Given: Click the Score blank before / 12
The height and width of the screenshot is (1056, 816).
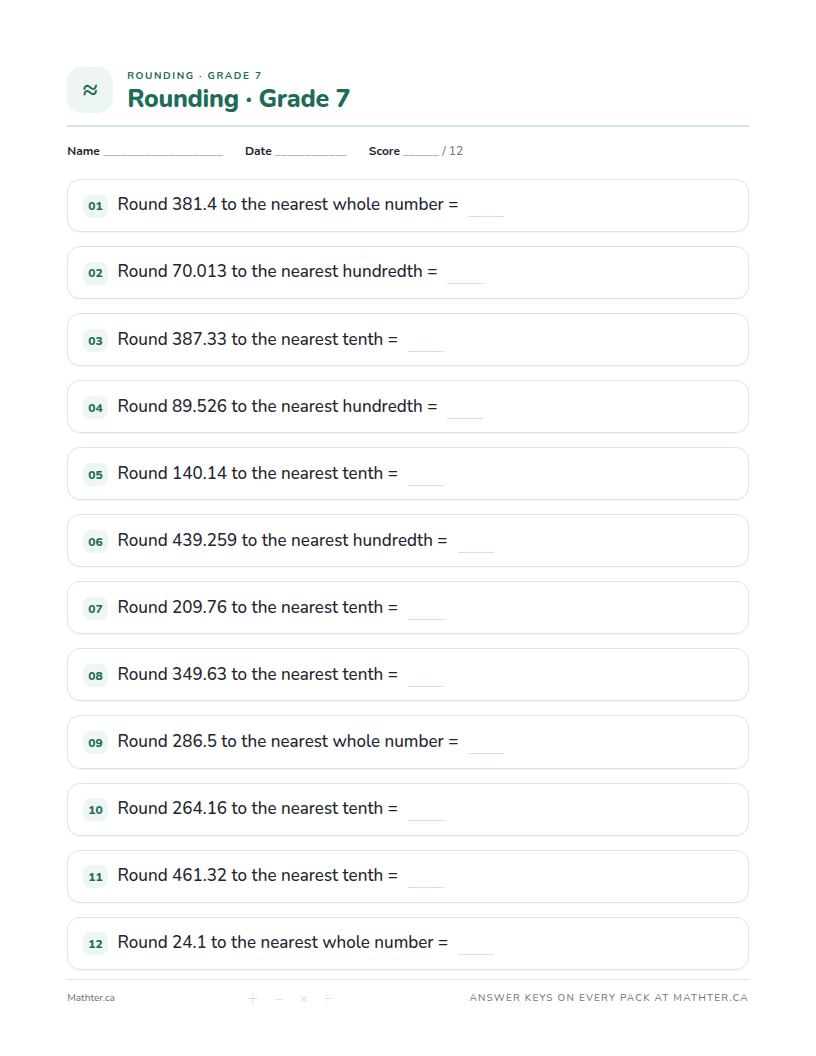Looking at the screenshot, I should [x=421, y=154].
